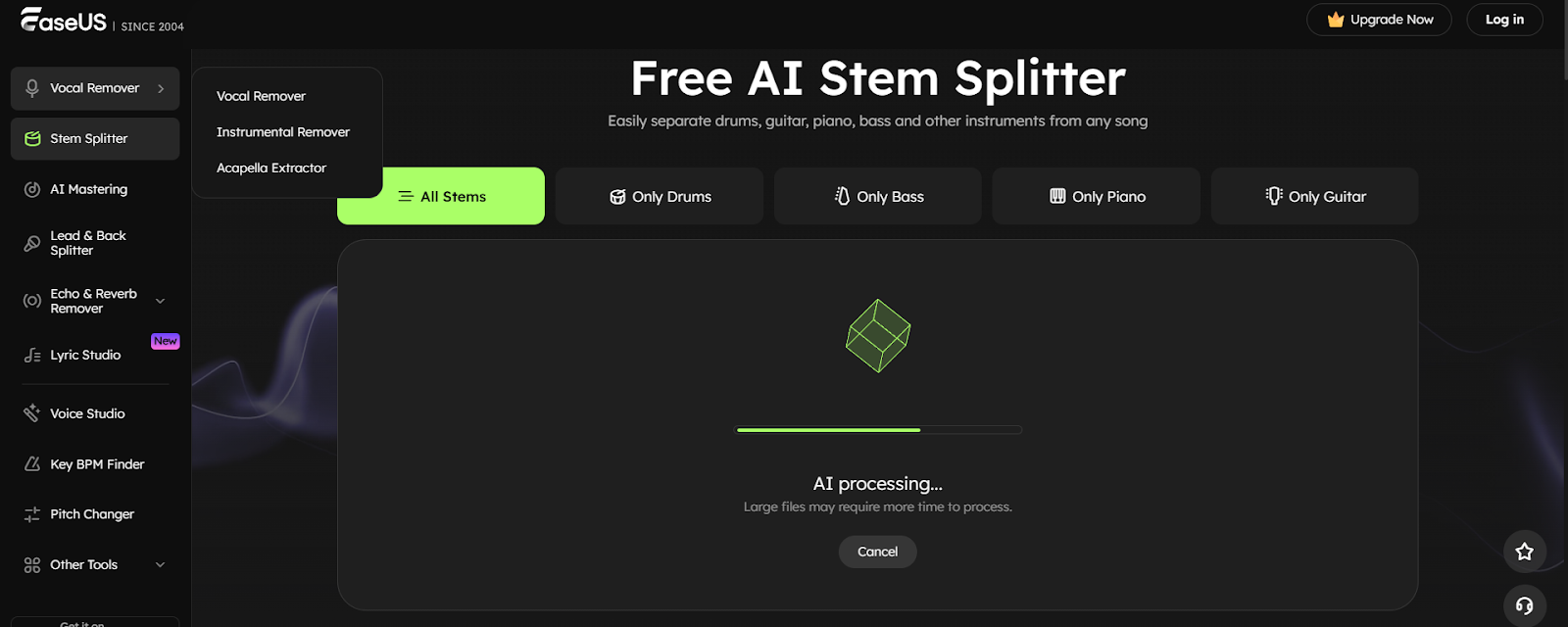Click the Key BPM Finder icon

[32, 464]
